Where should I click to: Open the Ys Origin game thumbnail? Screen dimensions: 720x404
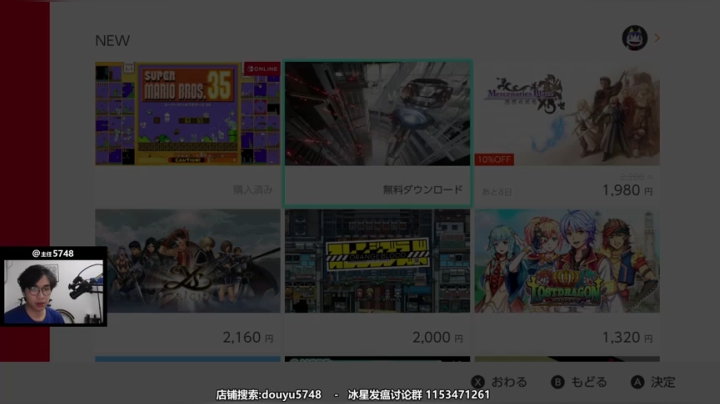(x=188, y=261)
